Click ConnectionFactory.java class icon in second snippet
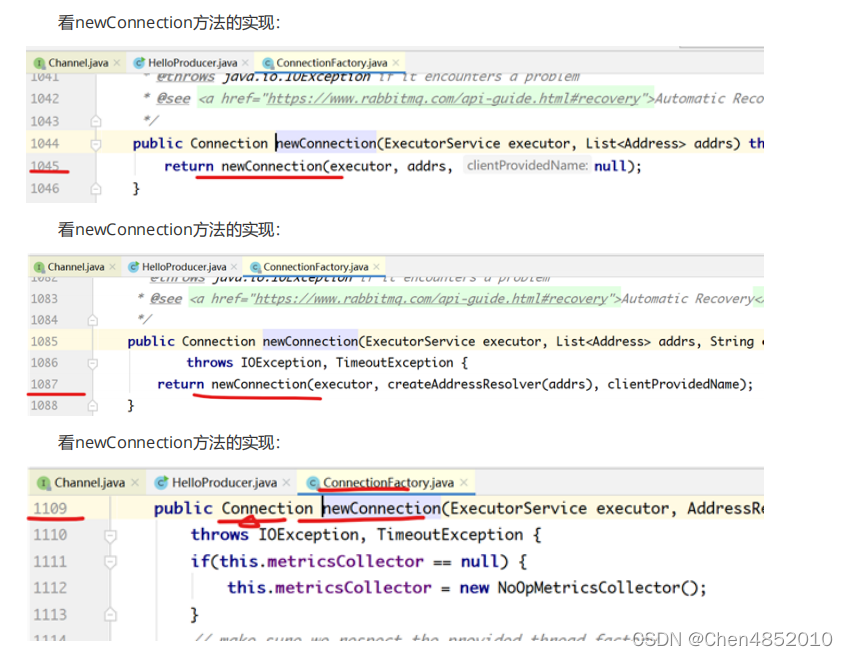This screenshot has height=656, width=848. (x=255, y=267)
